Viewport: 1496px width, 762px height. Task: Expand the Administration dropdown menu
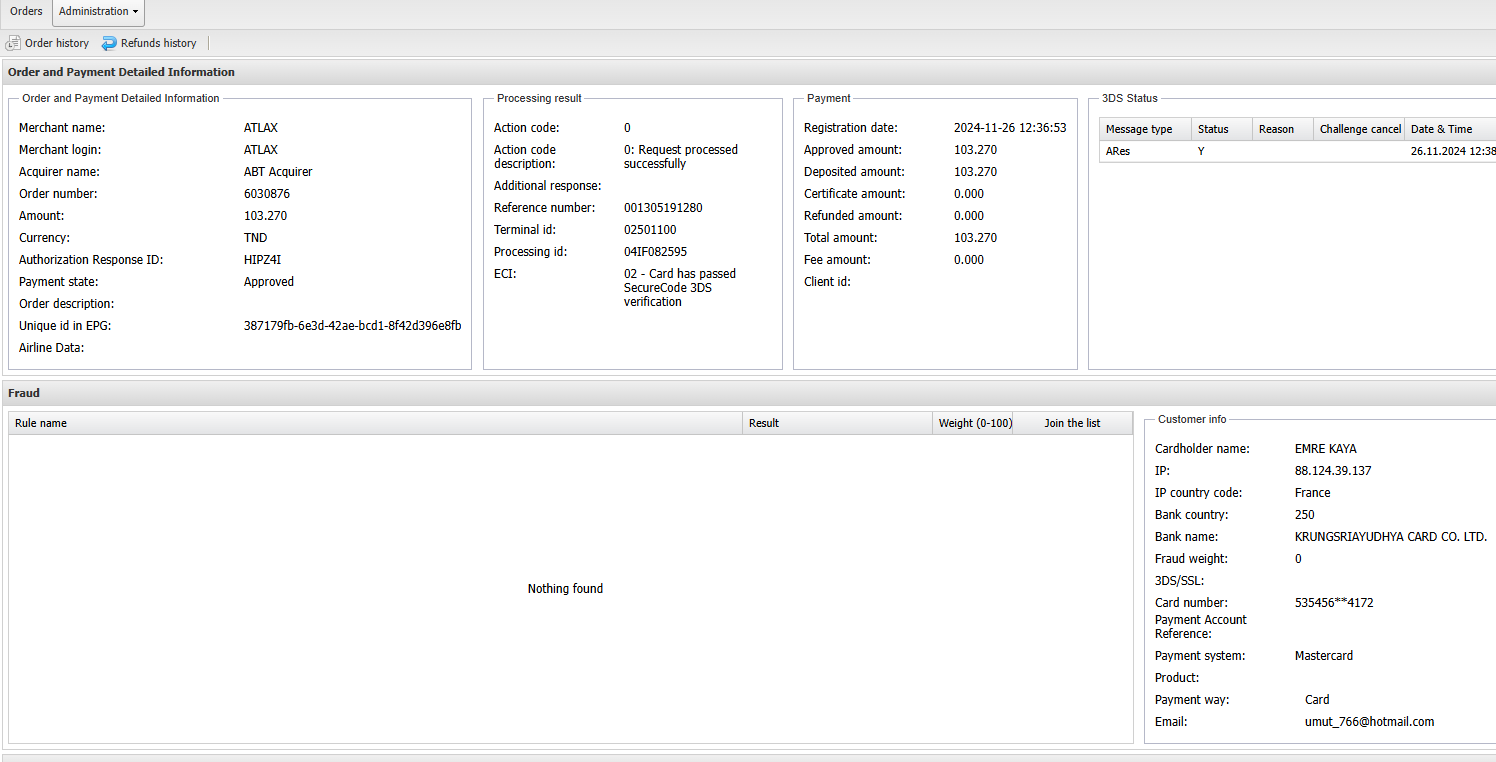click(x=98, y=12)
